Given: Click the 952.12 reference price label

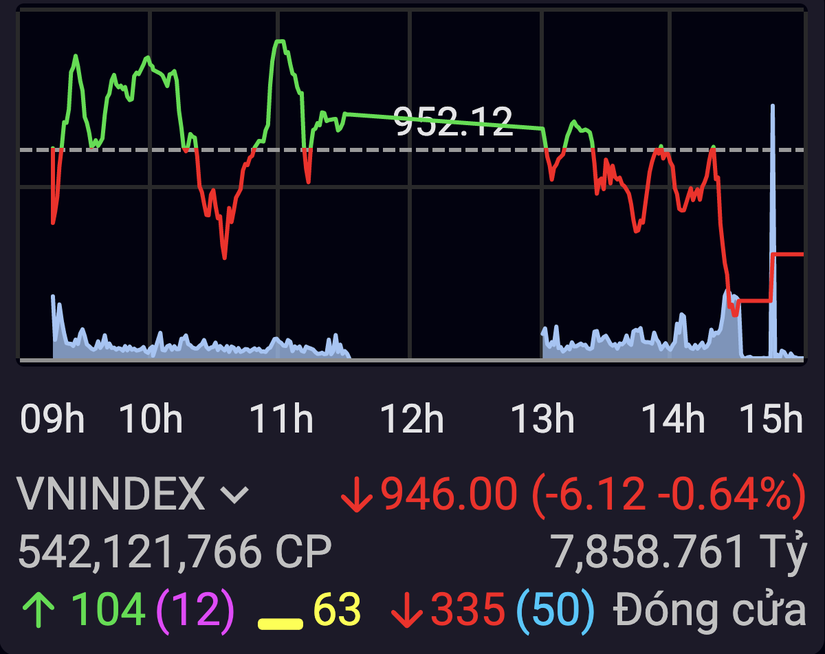Looking at the screenshot, I should tap(453, 122).
